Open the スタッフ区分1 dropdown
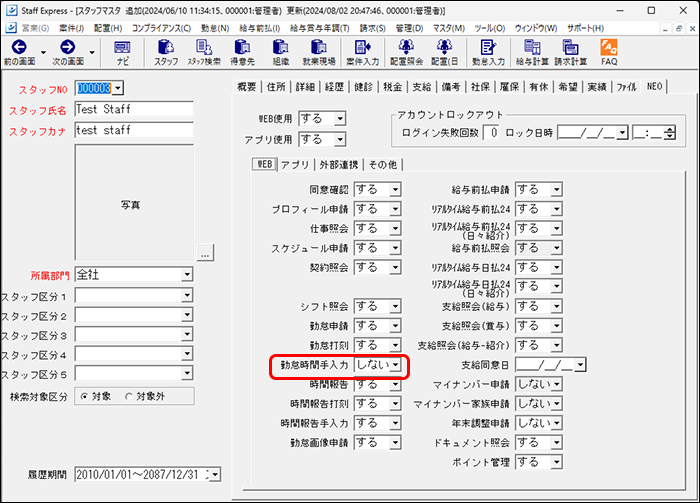700x503 pixels. click(x=187, y=295)
